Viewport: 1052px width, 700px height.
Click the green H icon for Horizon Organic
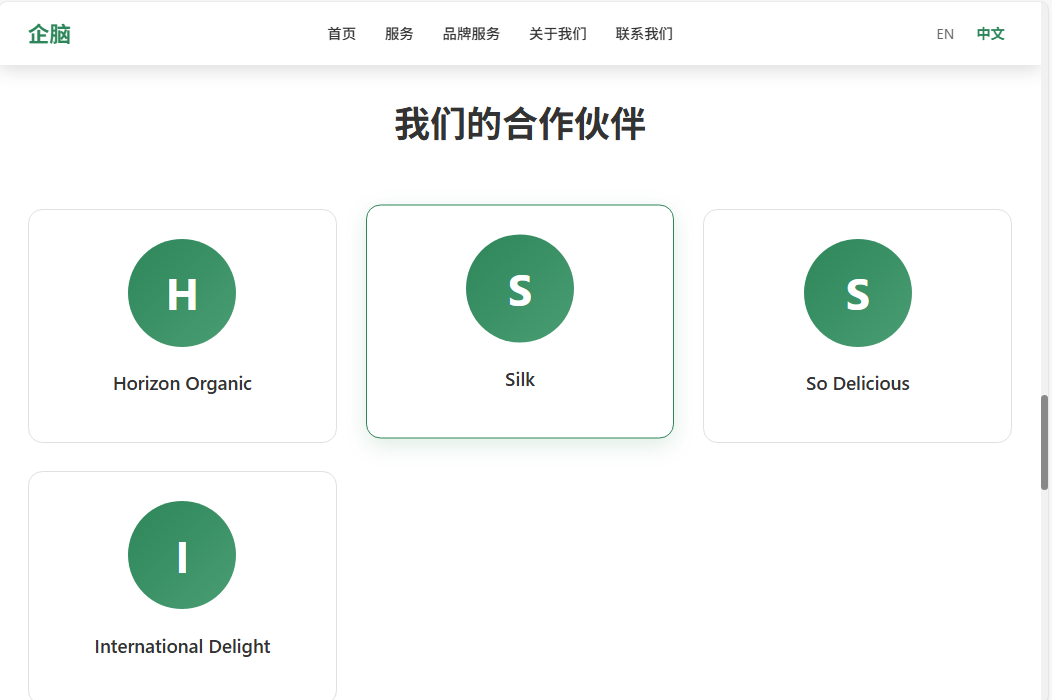click(182, 293)
